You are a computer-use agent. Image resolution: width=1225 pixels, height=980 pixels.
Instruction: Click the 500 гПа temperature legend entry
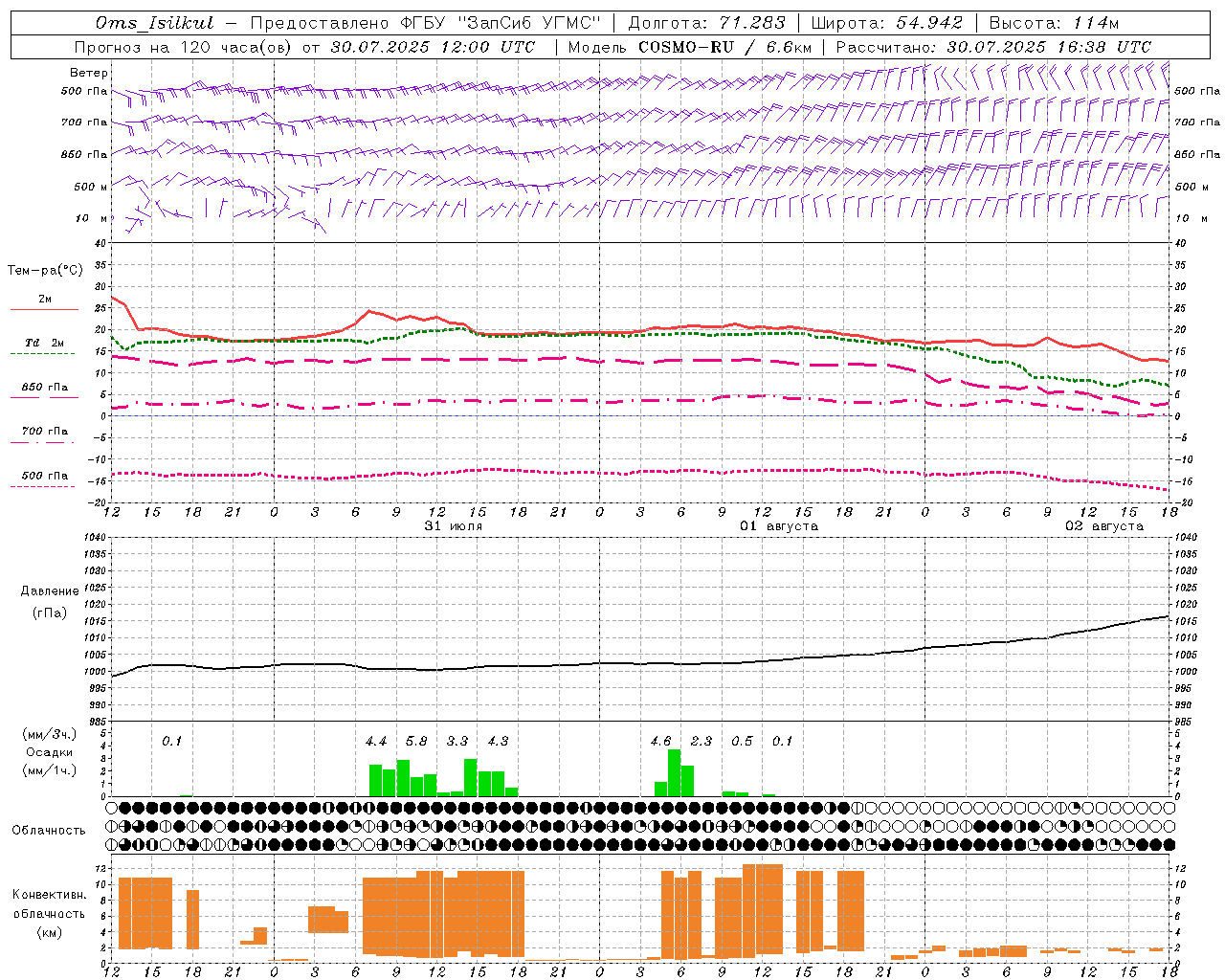[45, 476]
